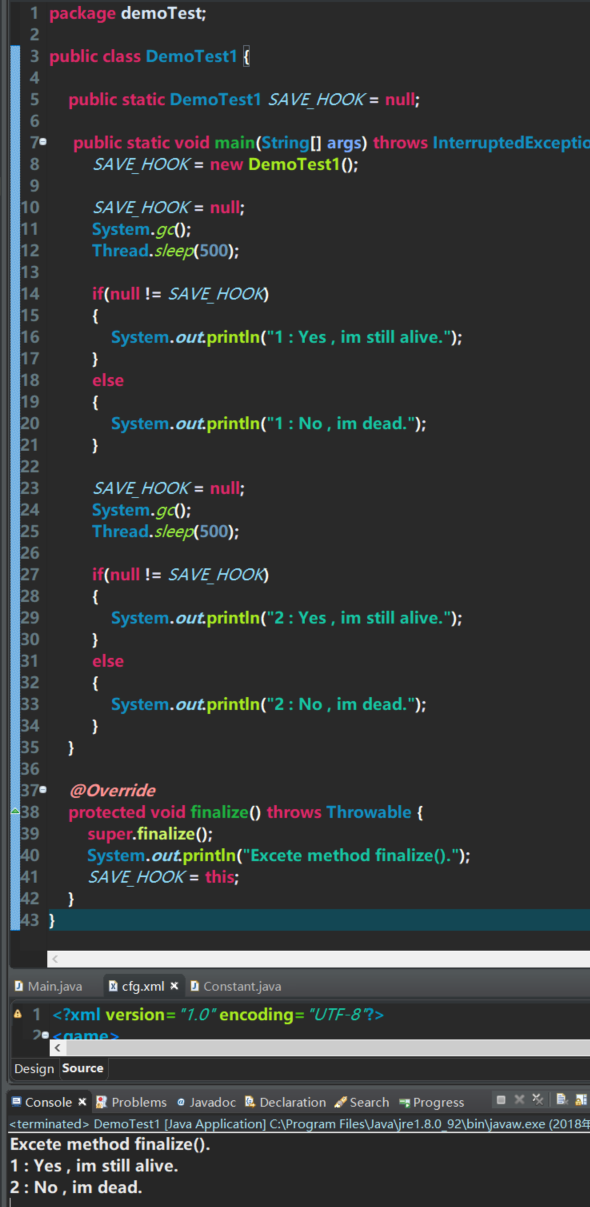Click Remove Launch icon in Console toolbar
Image resolution: width=590 pixels, height=1207 pixels.
point(519,1100)
